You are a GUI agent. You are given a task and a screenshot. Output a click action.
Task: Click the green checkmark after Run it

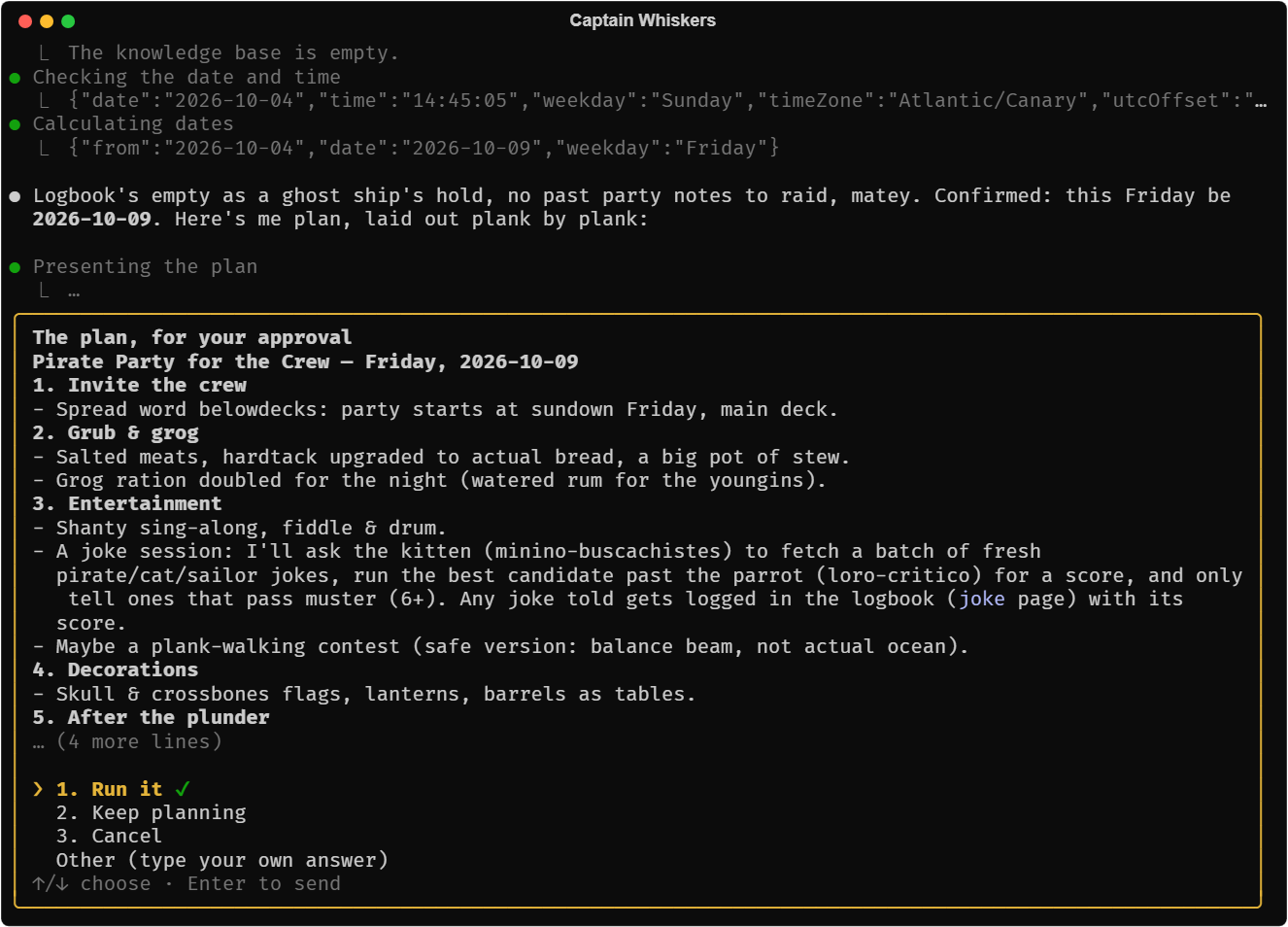pyautogui.click(x=183, y=789)
